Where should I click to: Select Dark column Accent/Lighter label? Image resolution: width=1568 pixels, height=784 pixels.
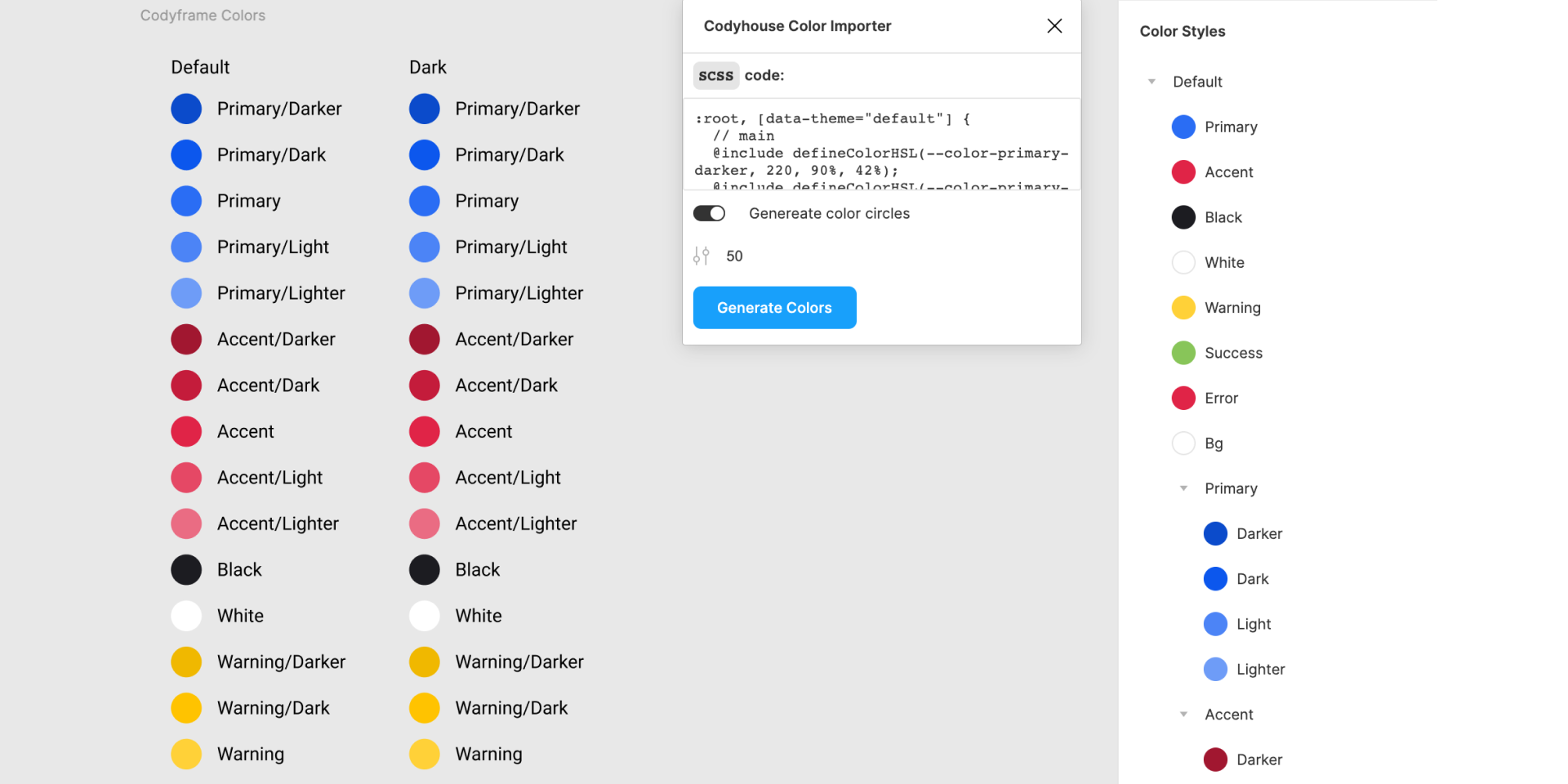pos(516,523)
